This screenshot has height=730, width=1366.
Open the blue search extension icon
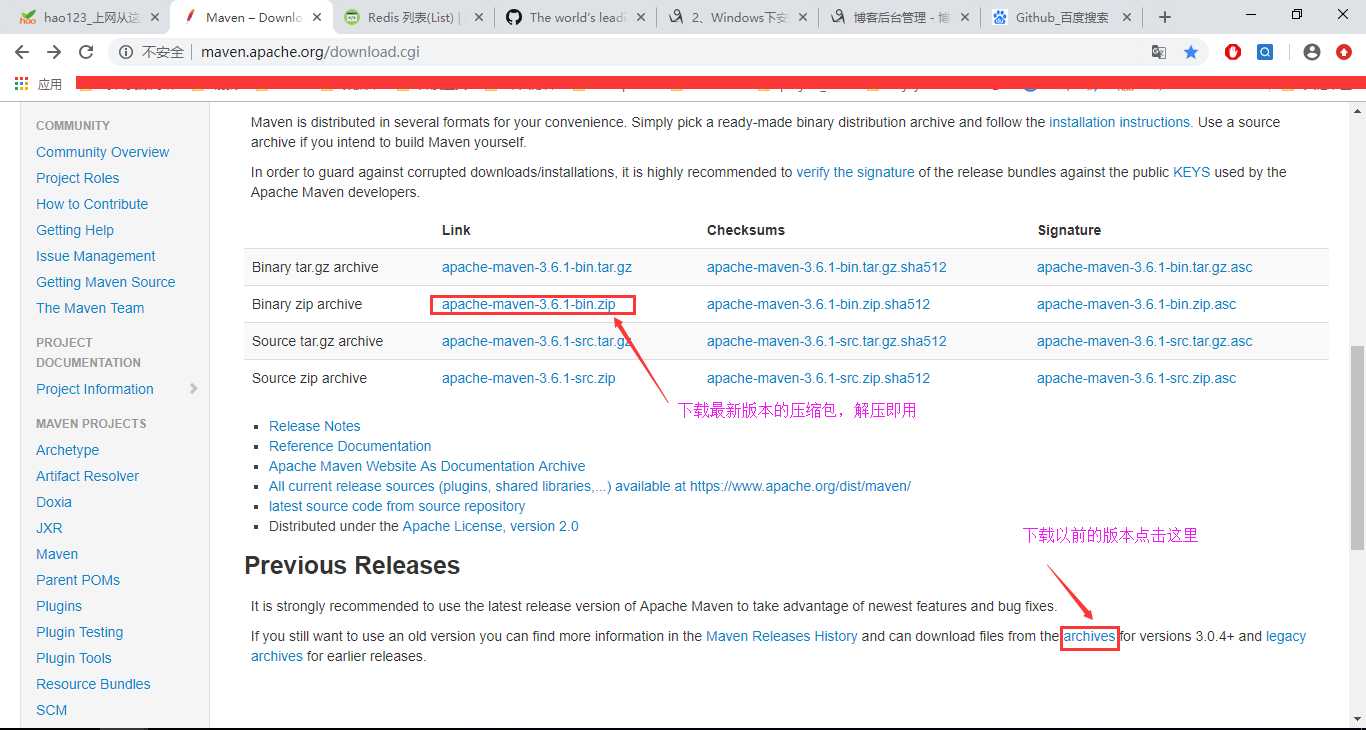[1265, 52]
